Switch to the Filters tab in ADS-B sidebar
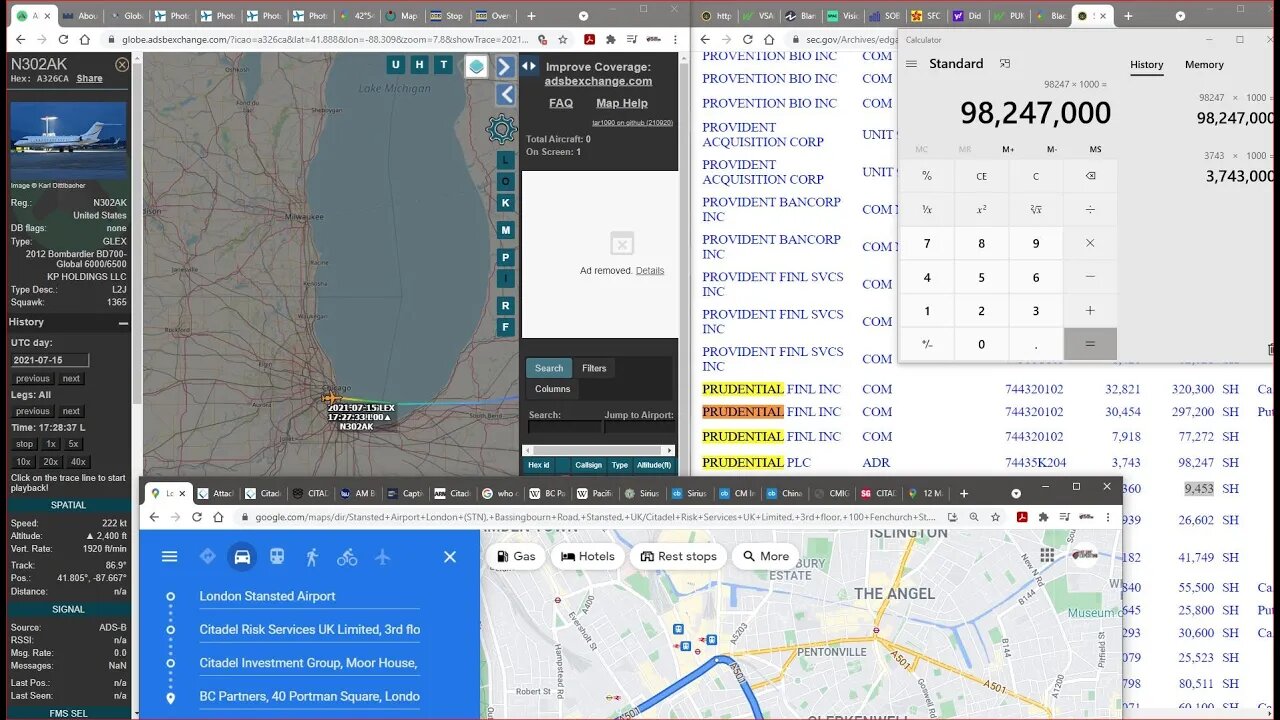The height and width of the screenshot is (720, 1280). [594, 368]
